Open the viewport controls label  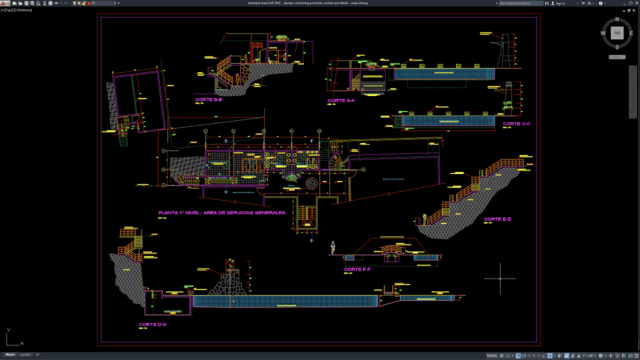pyautogui.click(x=16, y=10)
